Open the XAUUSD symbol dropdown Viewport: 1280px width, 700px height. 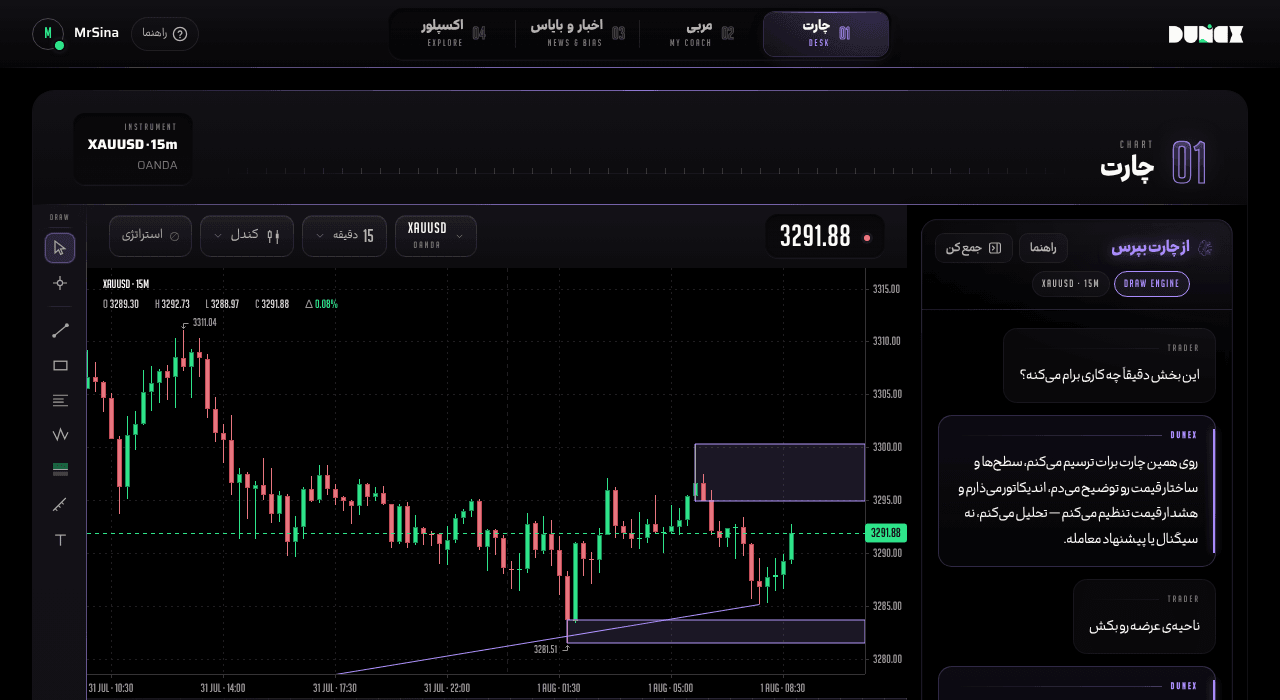(436, 236)
